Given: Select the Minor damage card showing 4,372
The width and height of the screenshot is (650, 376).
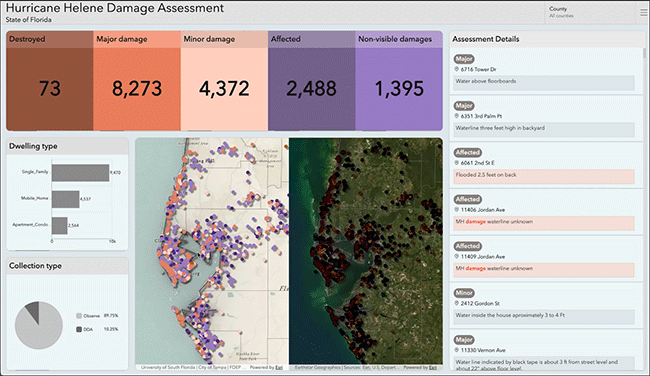Looking at the screenshot, I should click(x=224, y=80).
